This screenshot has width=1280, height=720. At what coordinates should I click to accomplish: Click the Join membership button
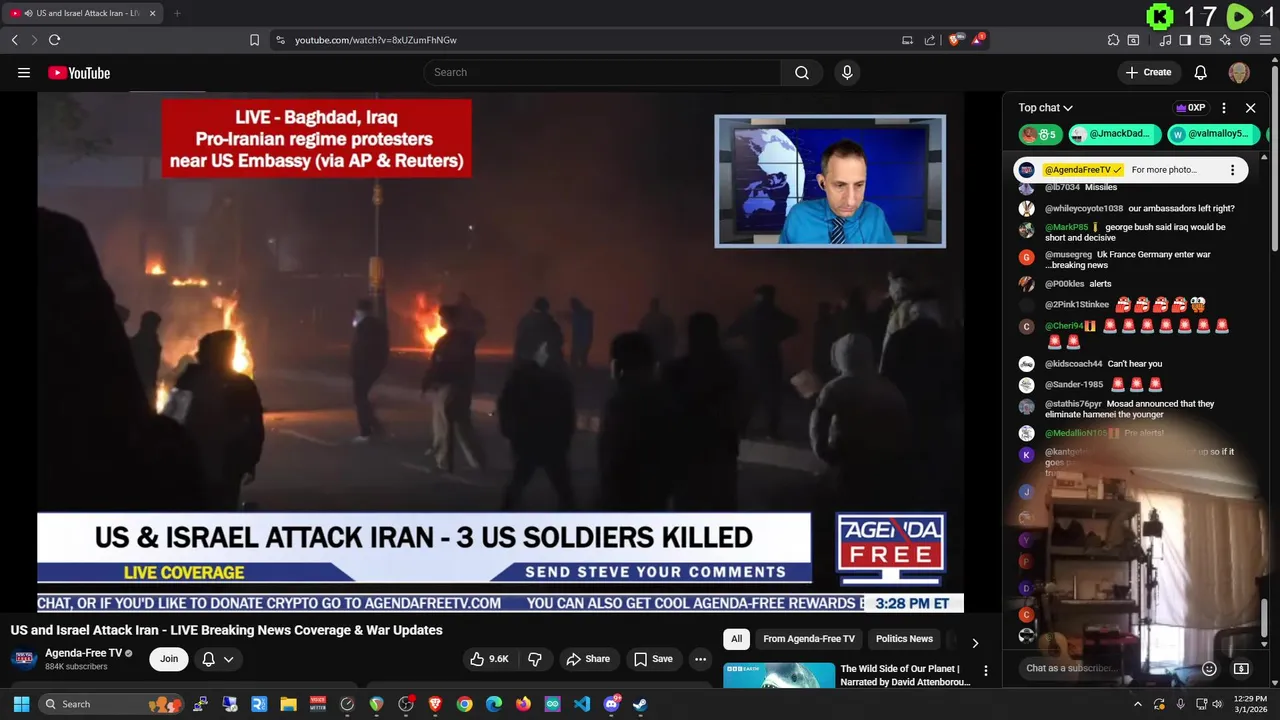[169, 659]
